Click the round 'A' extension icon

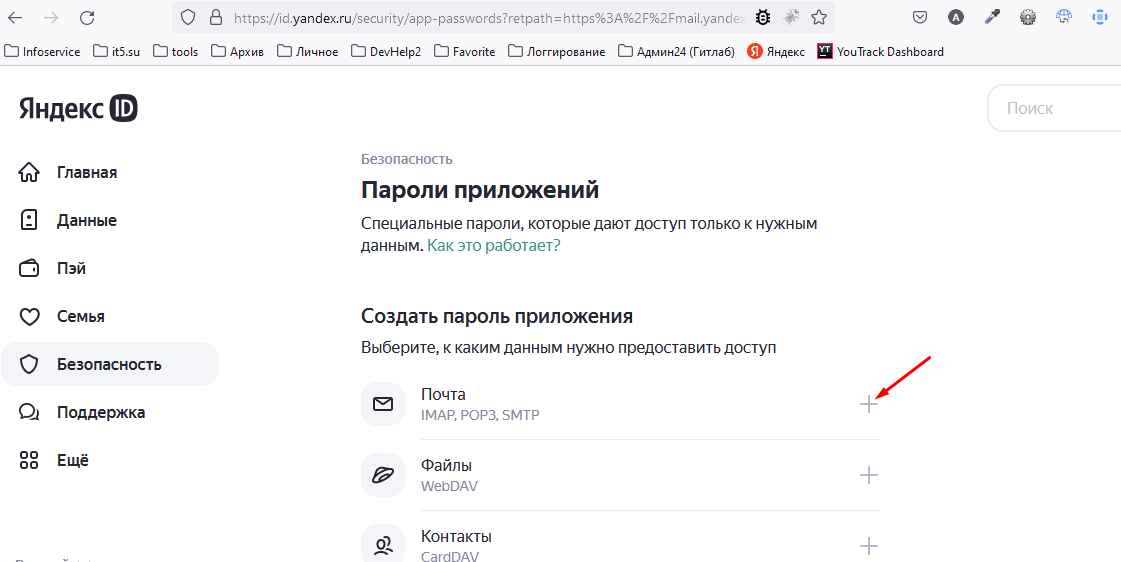pyautogui.click(x=956, y=17)
